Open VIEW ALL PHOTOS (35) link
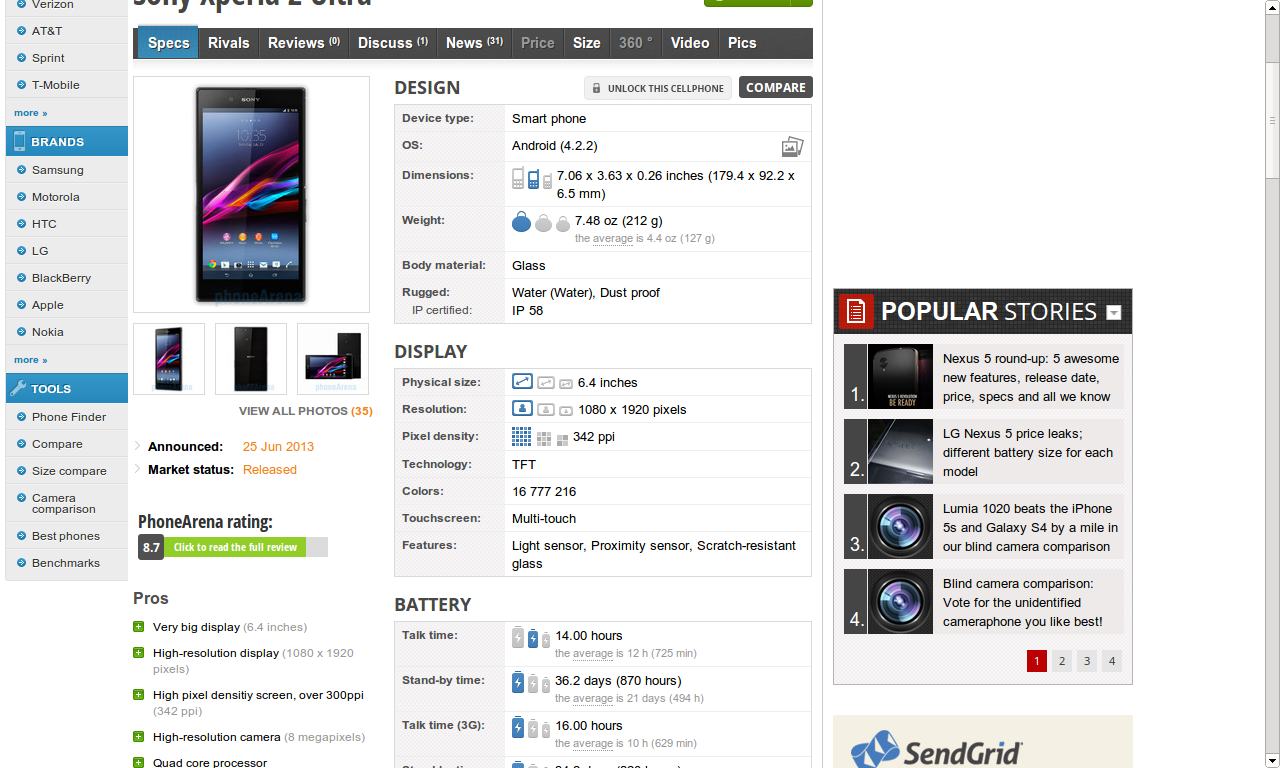This screenshot has width=1280, height=768. (x=306, y=411)
